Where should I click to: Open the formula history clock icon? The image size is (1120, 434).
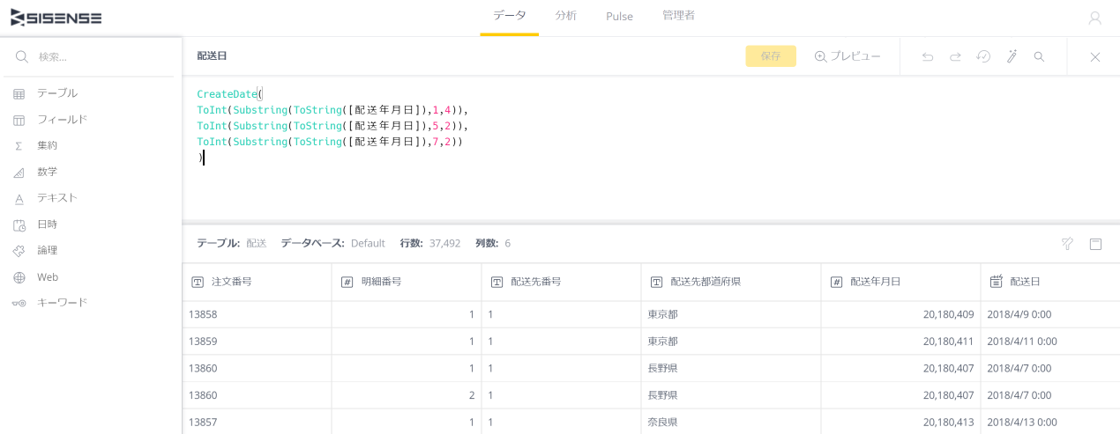tap(984, 56)
